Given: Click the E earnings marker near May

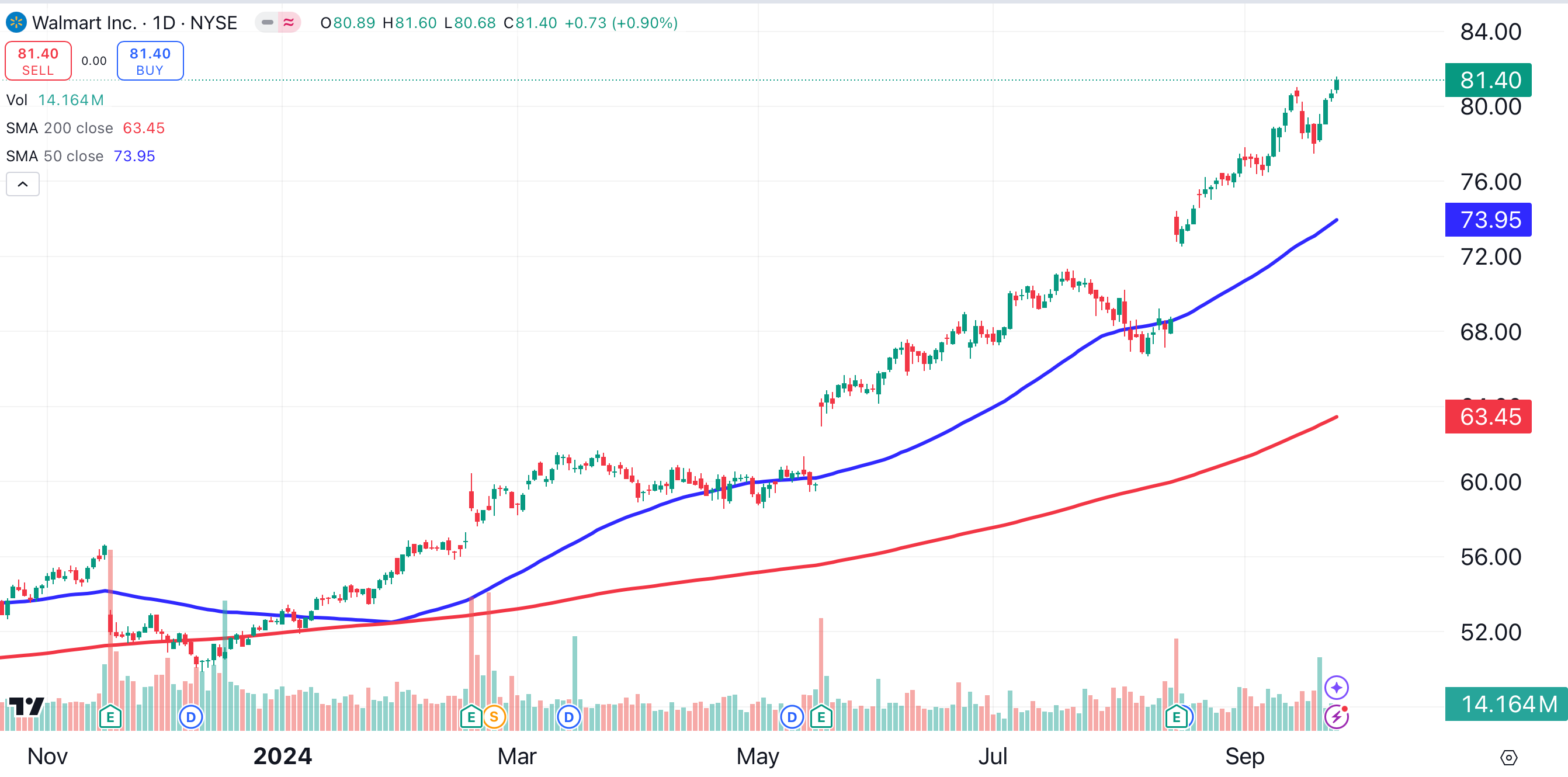Looking at the screenshot, I should [821, 717].
